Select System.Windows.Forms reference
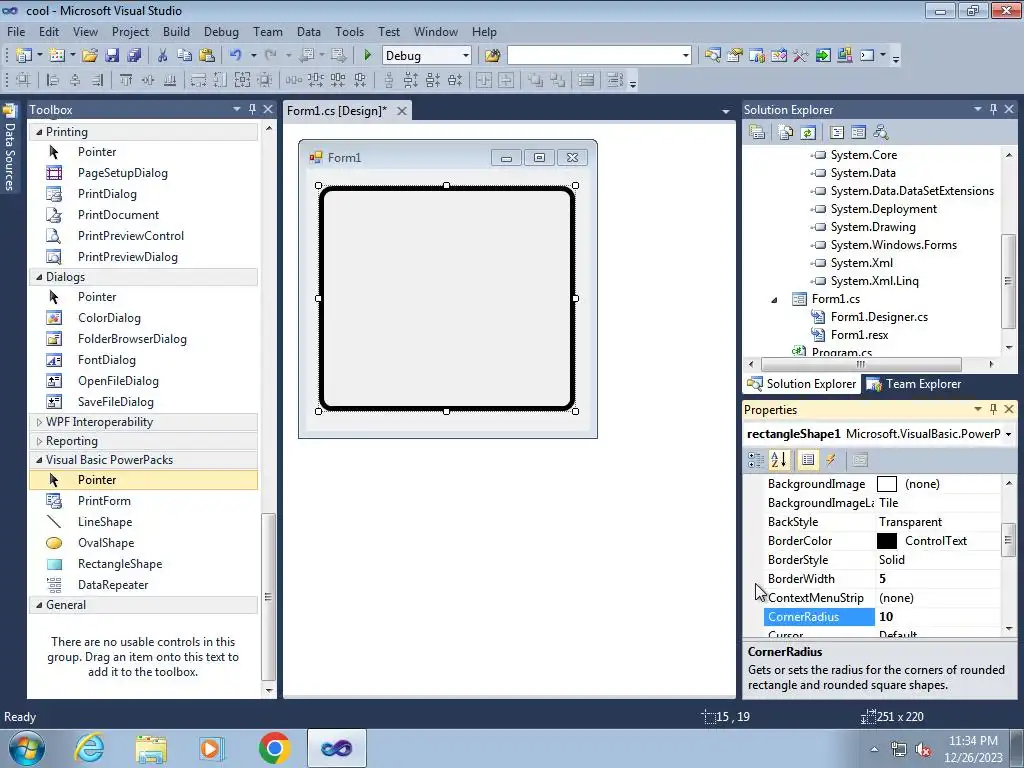 (x=893, y=245)
